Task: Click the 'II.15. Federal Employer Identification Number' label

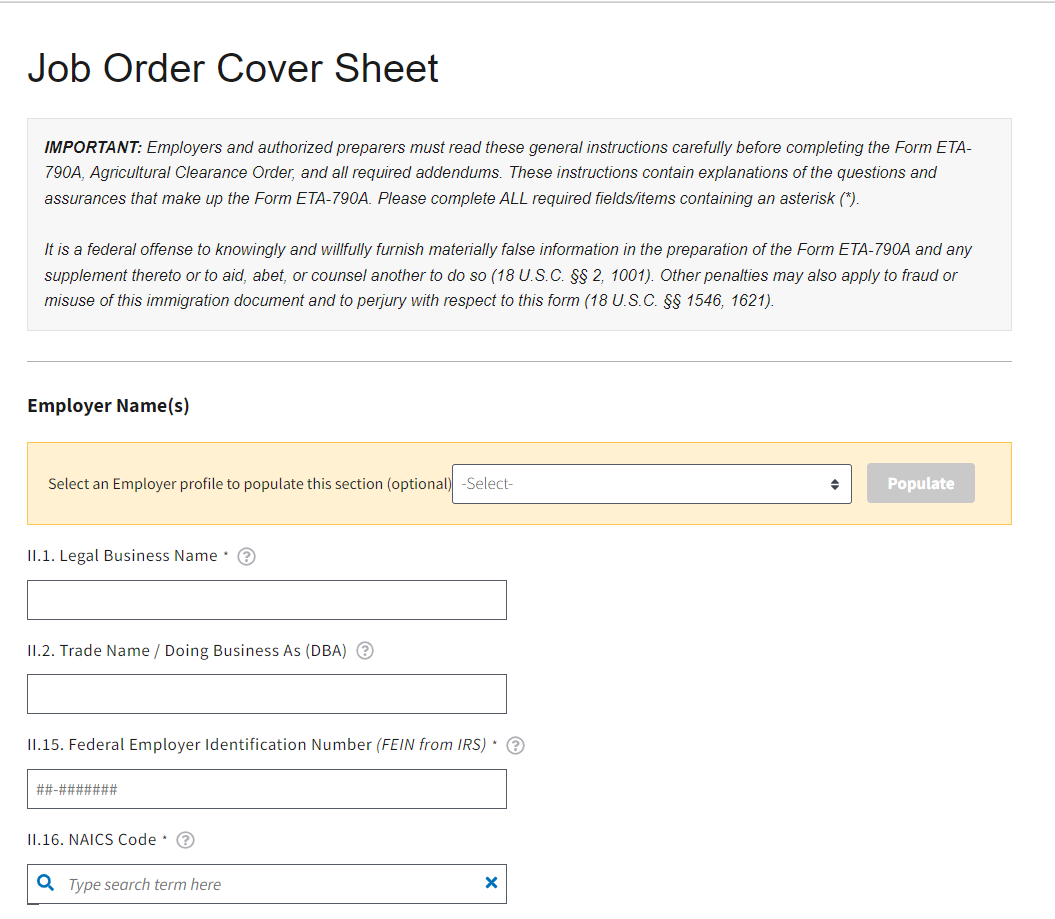Action: click(257, 745)
